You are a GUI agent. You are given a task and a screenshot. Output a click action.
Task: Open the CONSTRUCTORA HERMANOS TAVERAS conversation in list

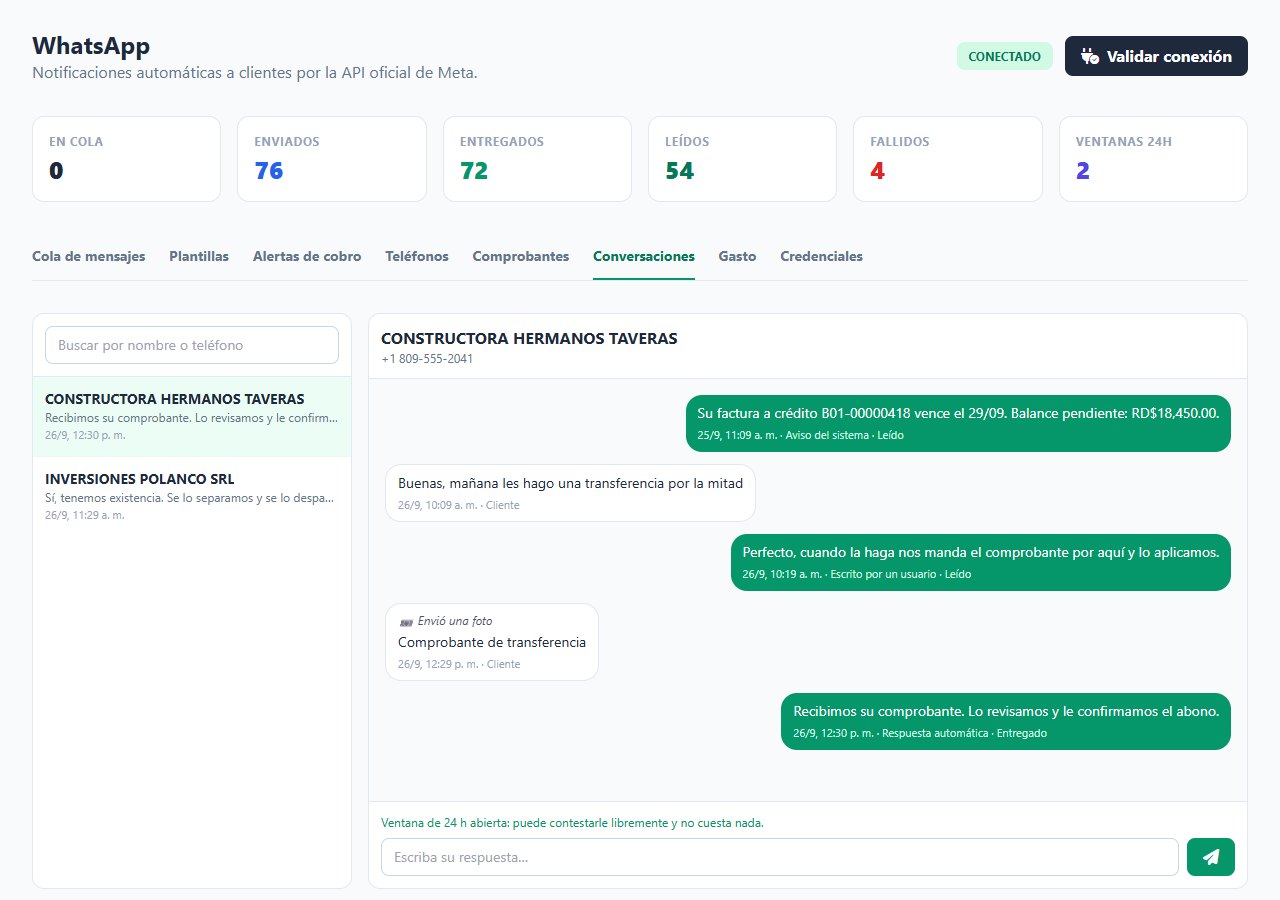[x=192, y=417]
